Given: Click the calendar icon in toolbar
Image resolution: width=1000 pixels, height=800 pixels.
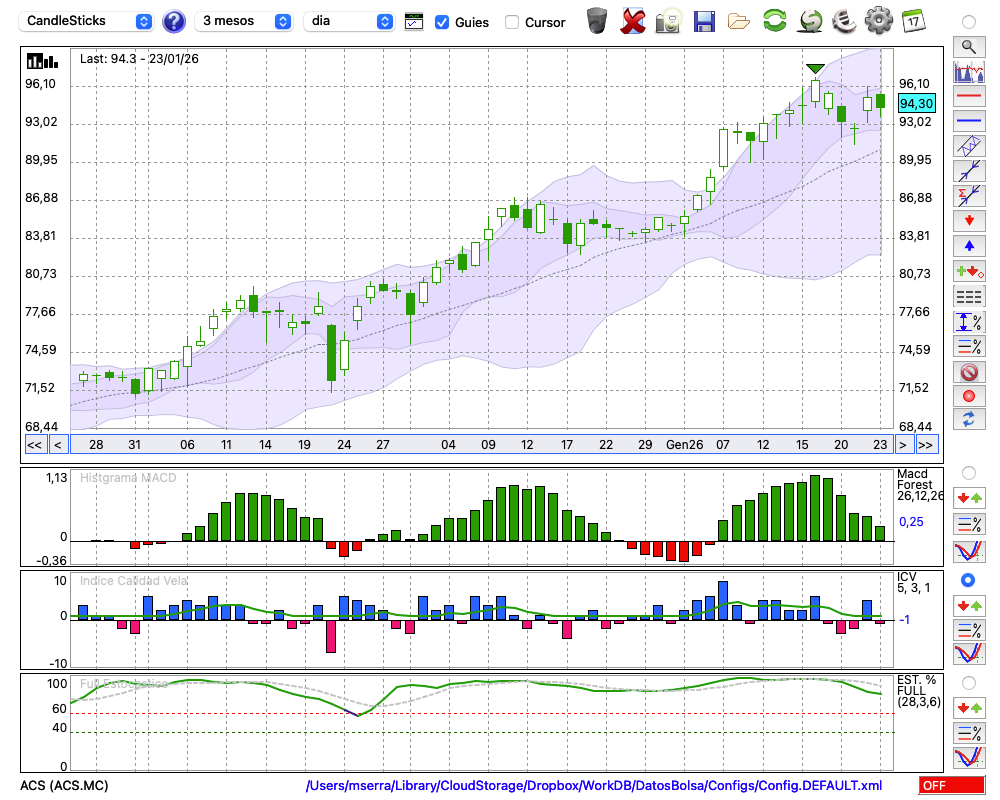Looking at the screenshot, I should click(x=912, y=20).
